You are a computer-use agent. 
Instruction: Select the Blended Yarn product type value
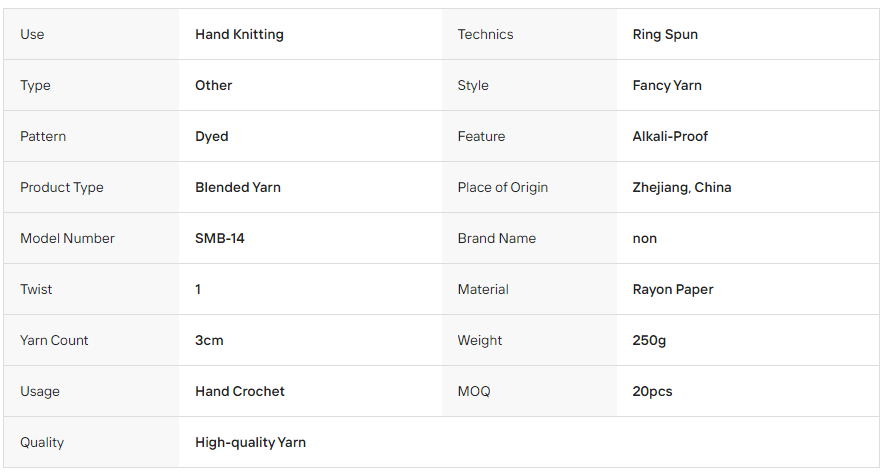(238, 187)
